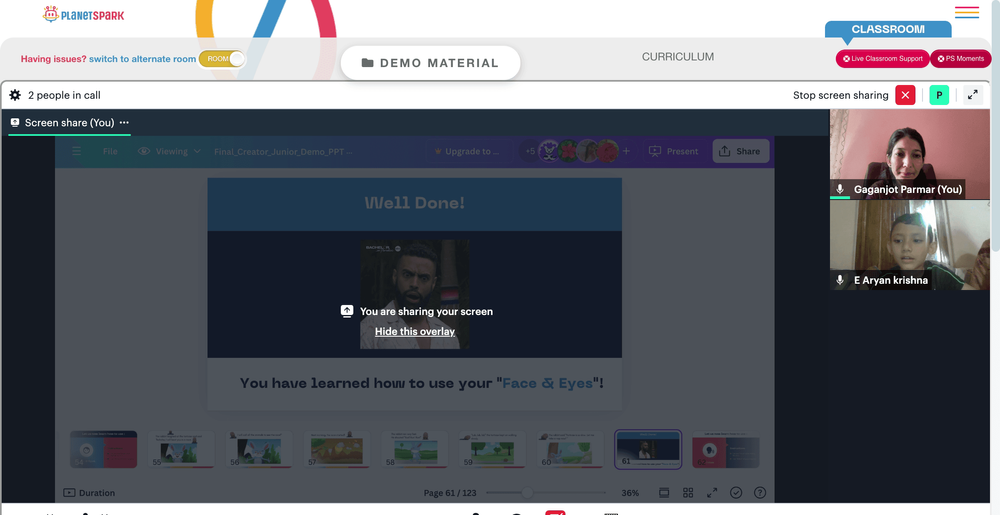
Task: Click the man's GIF image on slide
Action: (x=415, y=294)
